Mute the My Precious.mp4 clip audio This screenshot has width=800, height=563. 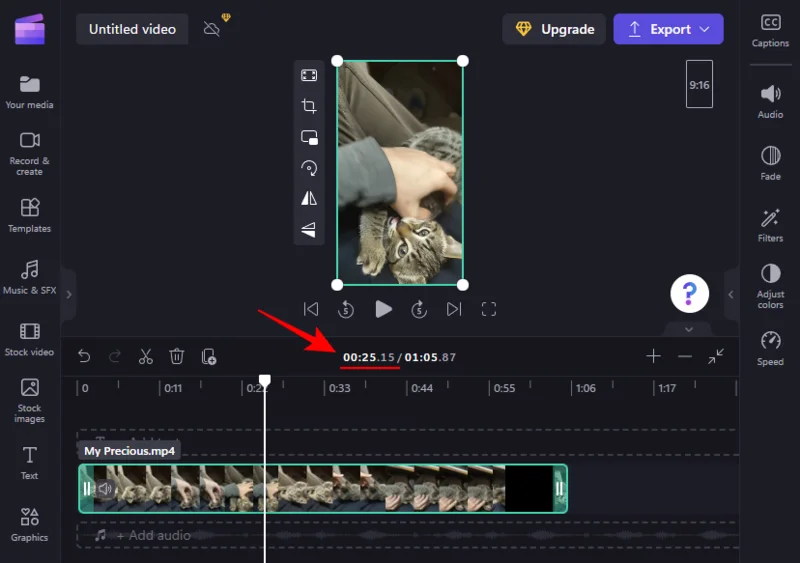105,489
